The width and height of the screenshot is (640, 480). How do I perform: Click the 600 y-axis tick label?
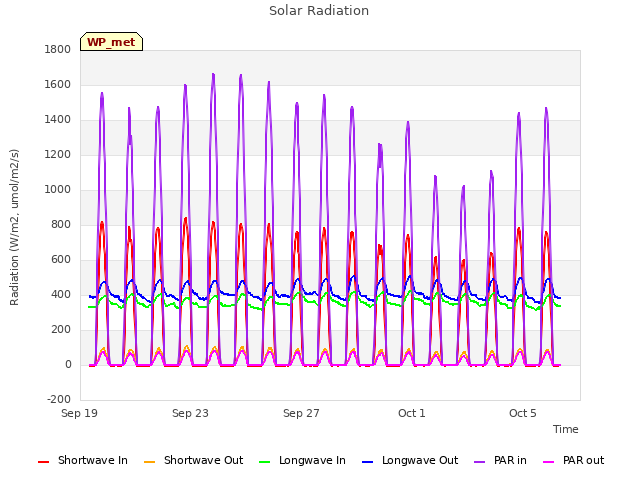point(61,260)
